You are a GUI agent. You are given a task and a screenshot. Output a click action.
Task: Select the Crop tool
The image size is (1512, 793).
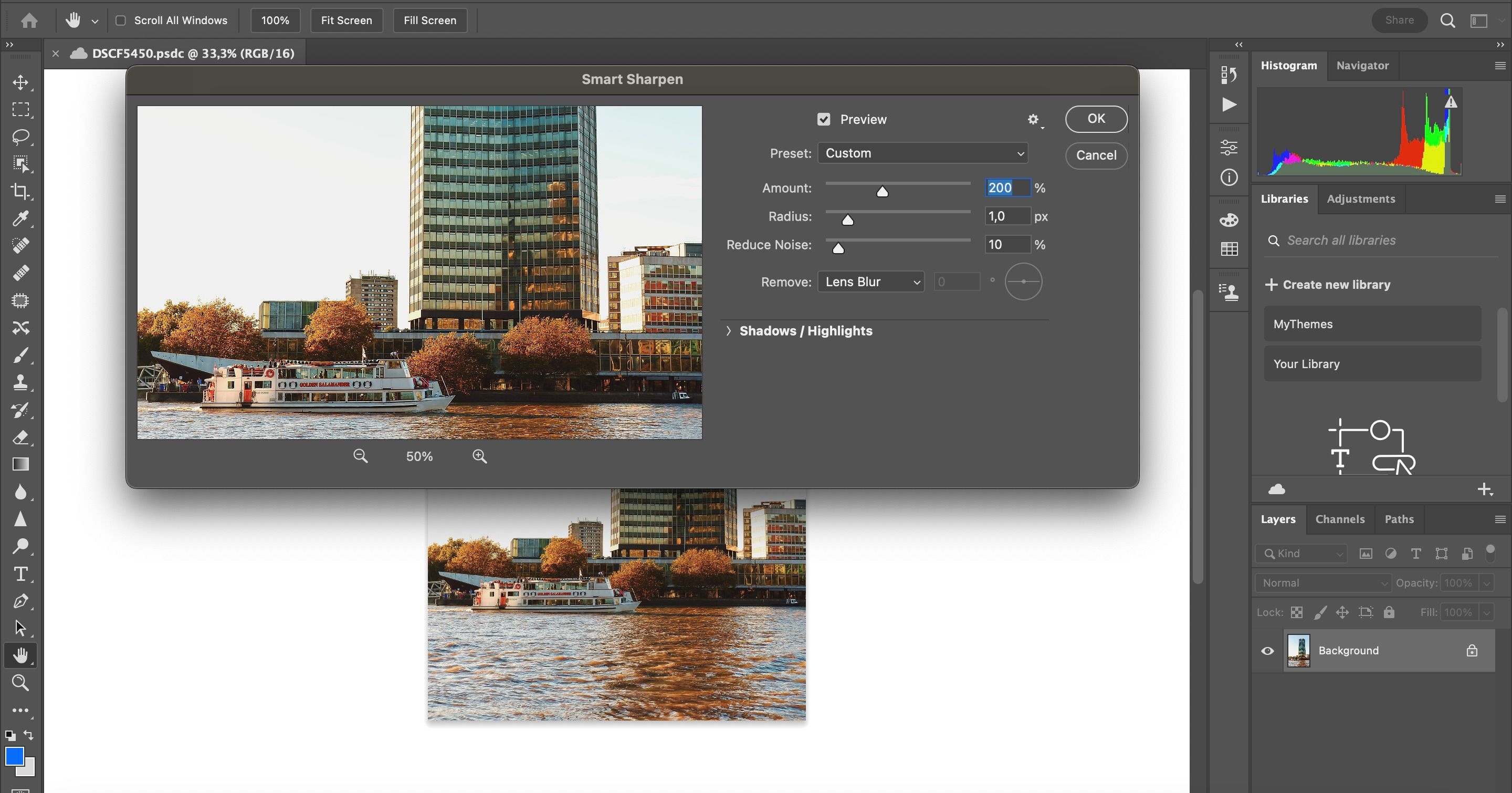[x=20, y=191]
